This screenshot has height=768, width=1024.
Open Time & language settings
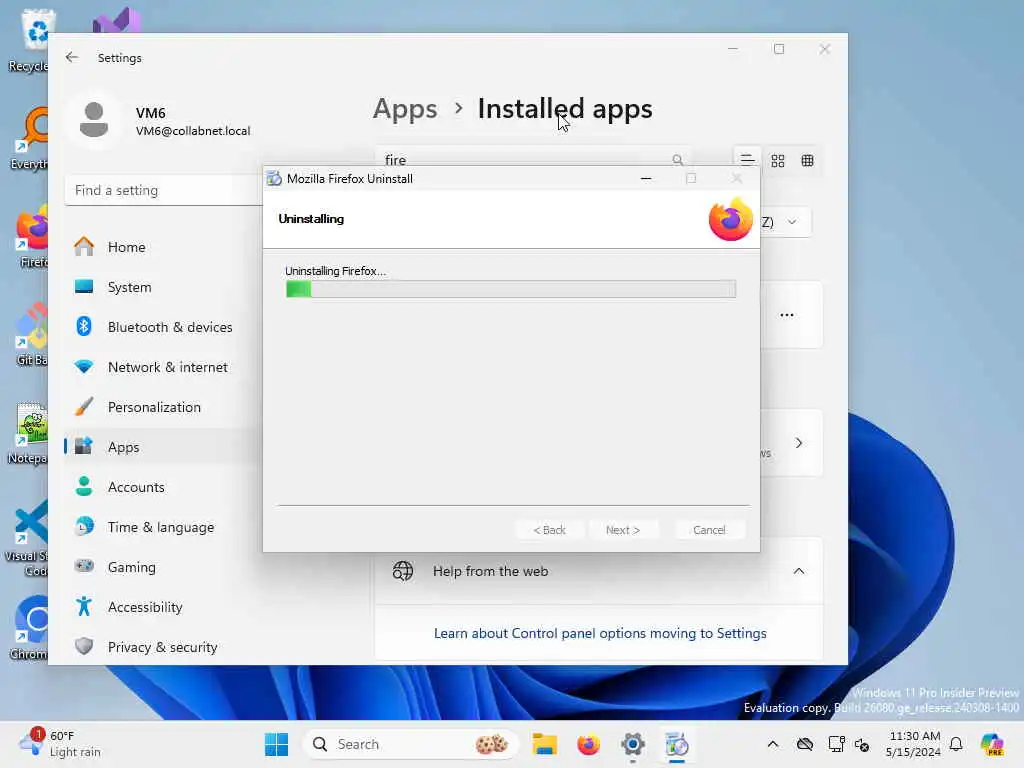[163, 527]
